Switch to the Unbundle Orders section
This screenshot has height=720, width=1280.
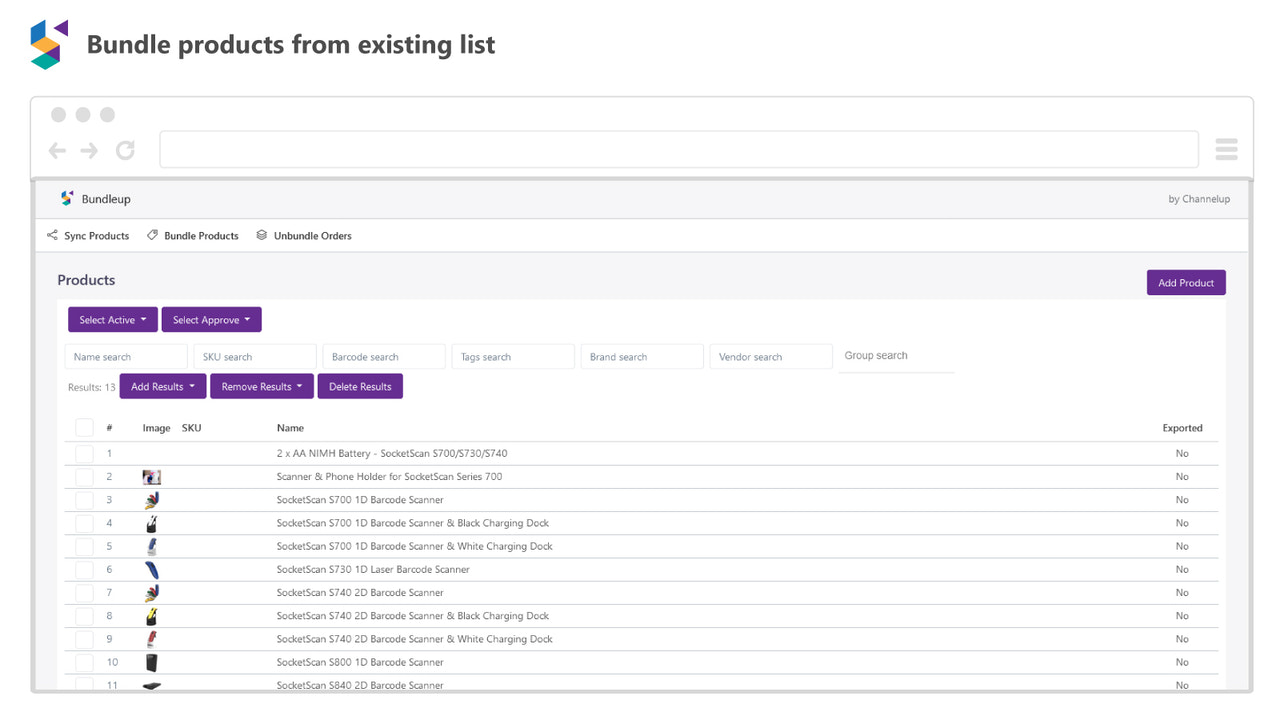coord(311,235)
